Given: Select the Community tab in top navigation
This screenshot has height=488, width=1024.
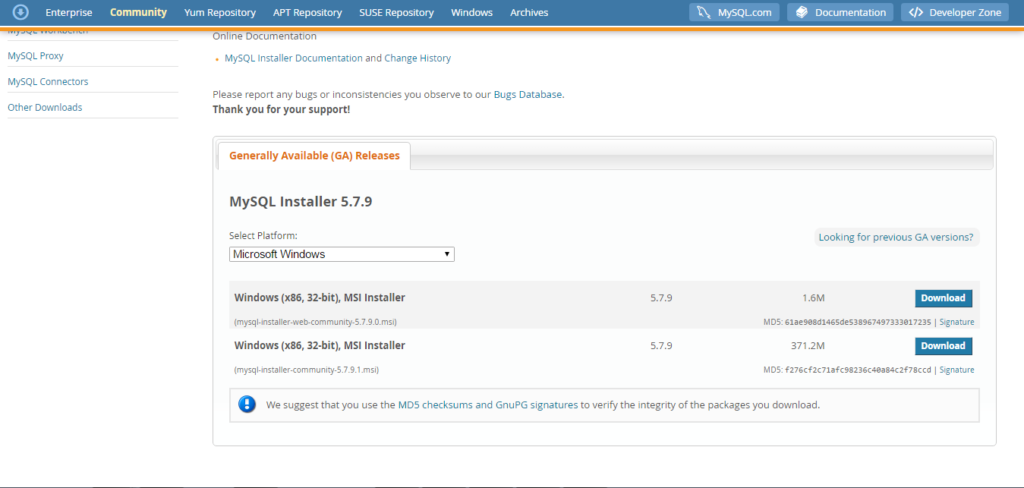Looking at the screenshot, I should click(x=138, y=12).
